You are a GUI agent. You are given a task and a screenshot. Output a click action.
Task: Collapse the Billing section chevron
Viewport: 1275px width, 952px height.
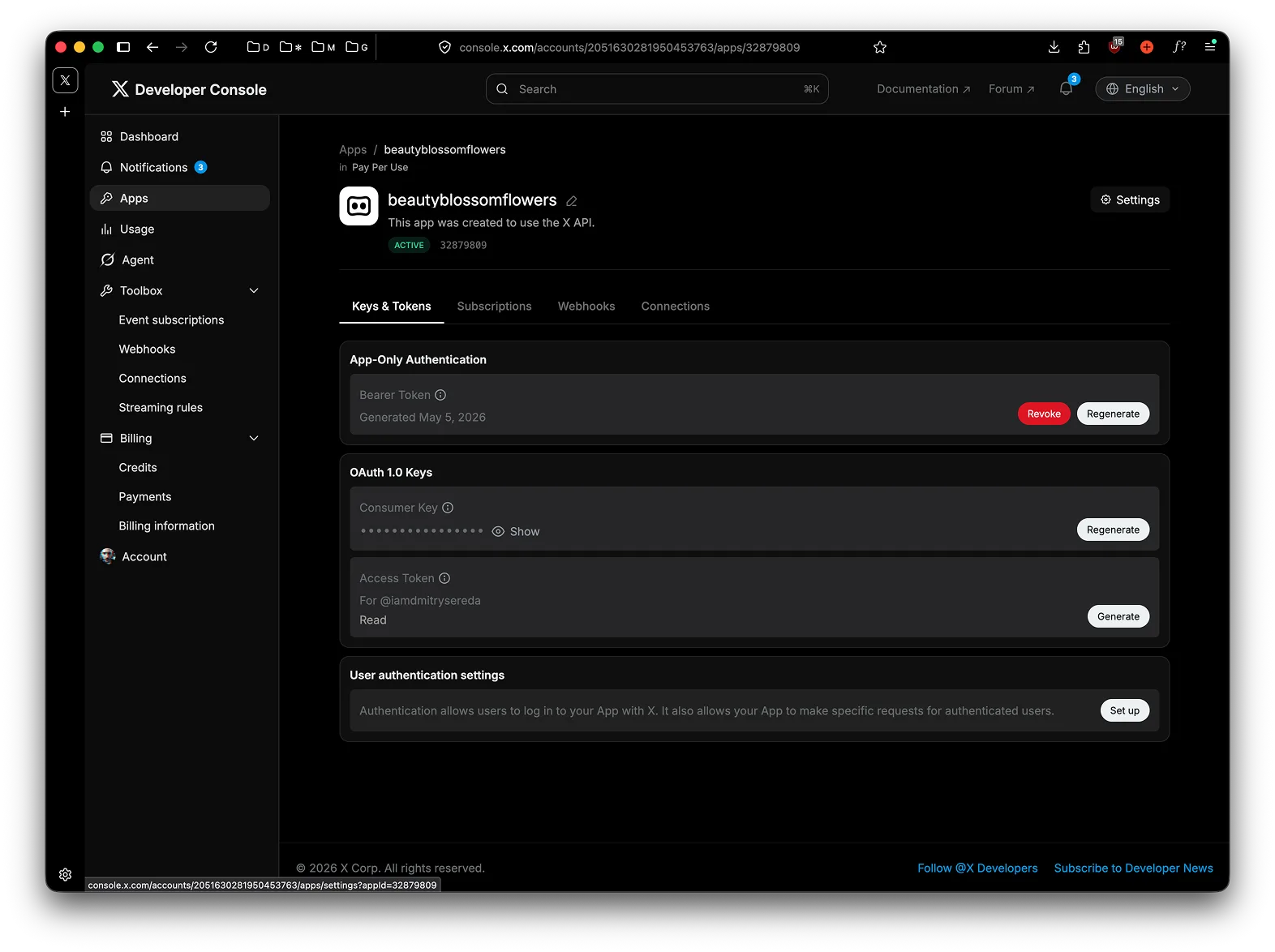click(254, 438)
